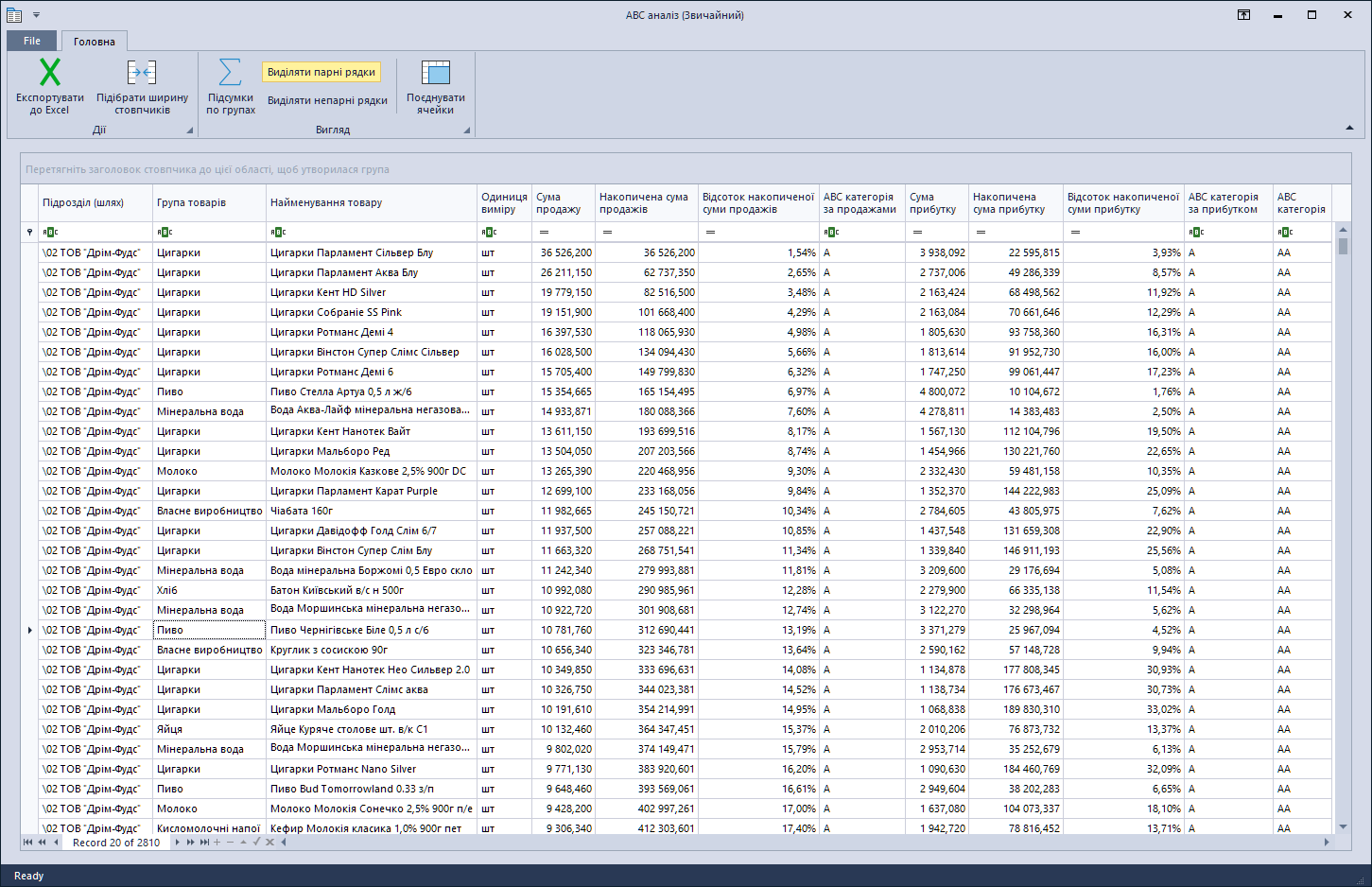Click the Одиниця виміру column header
The height and width of the screenshot is (887, 1372).
click(x=504, y=202)
